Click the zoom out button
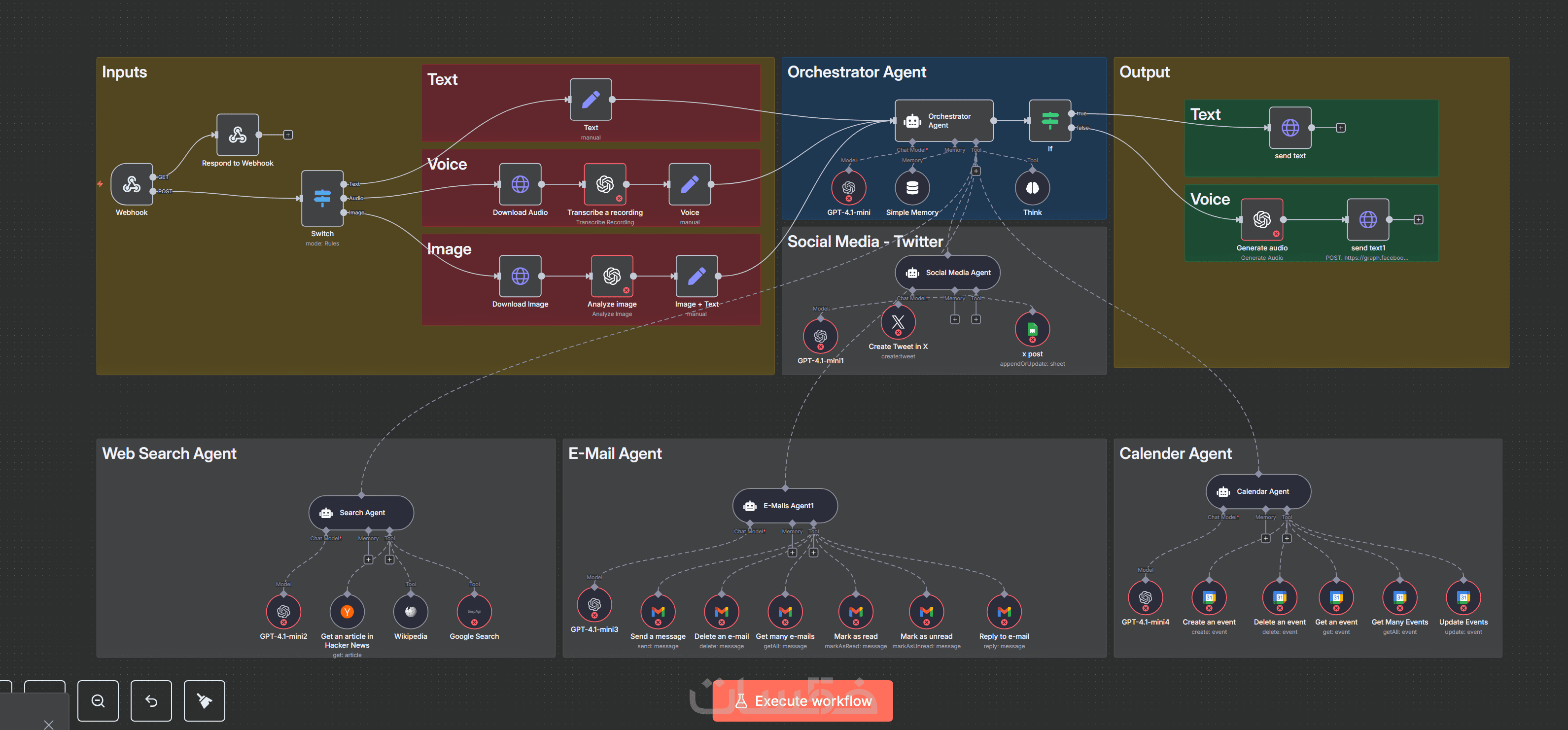This screenshot has width=1568, height=730. tap(98, 701)
